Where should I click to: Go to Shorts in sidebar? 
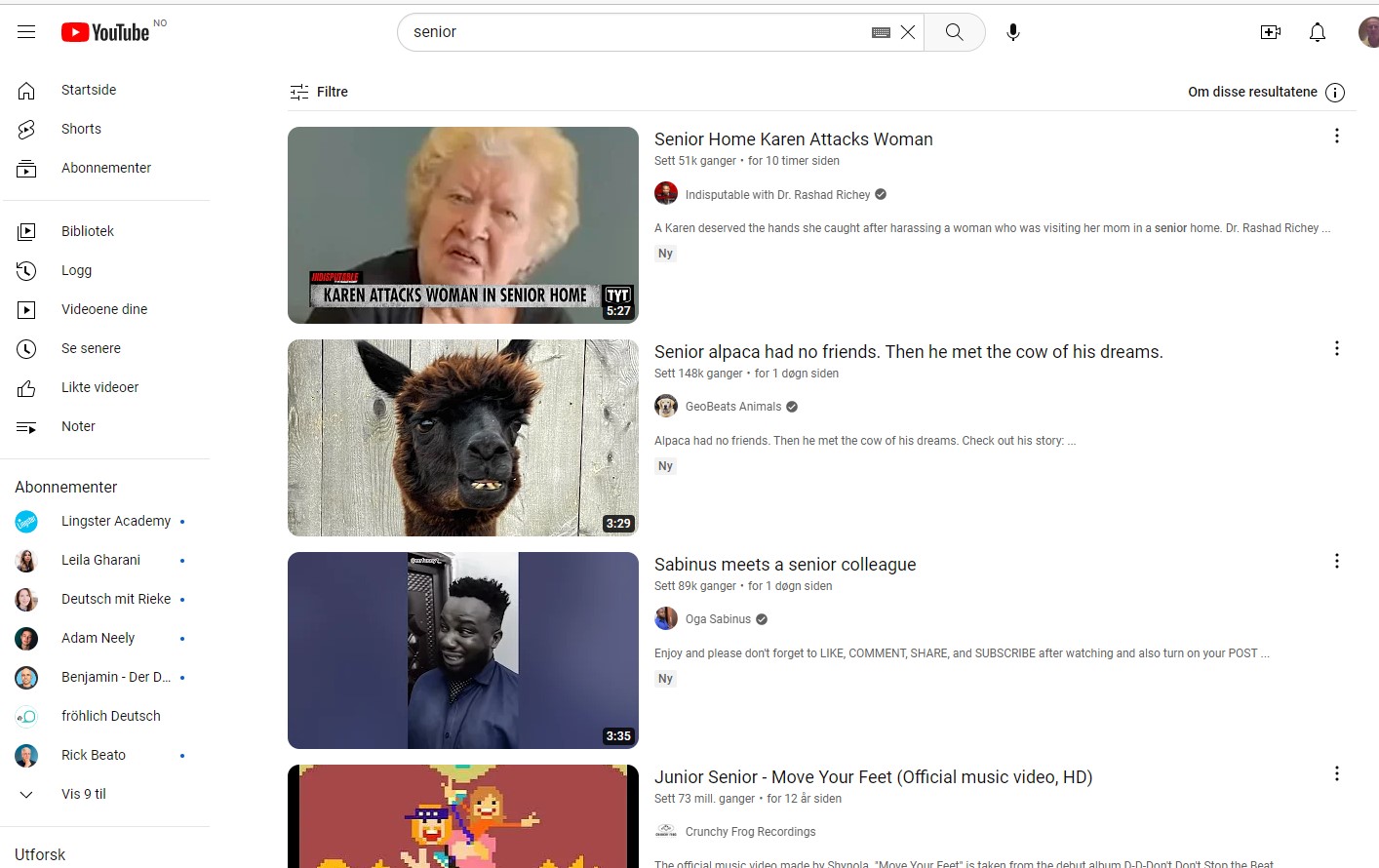(x=81, y=129)
